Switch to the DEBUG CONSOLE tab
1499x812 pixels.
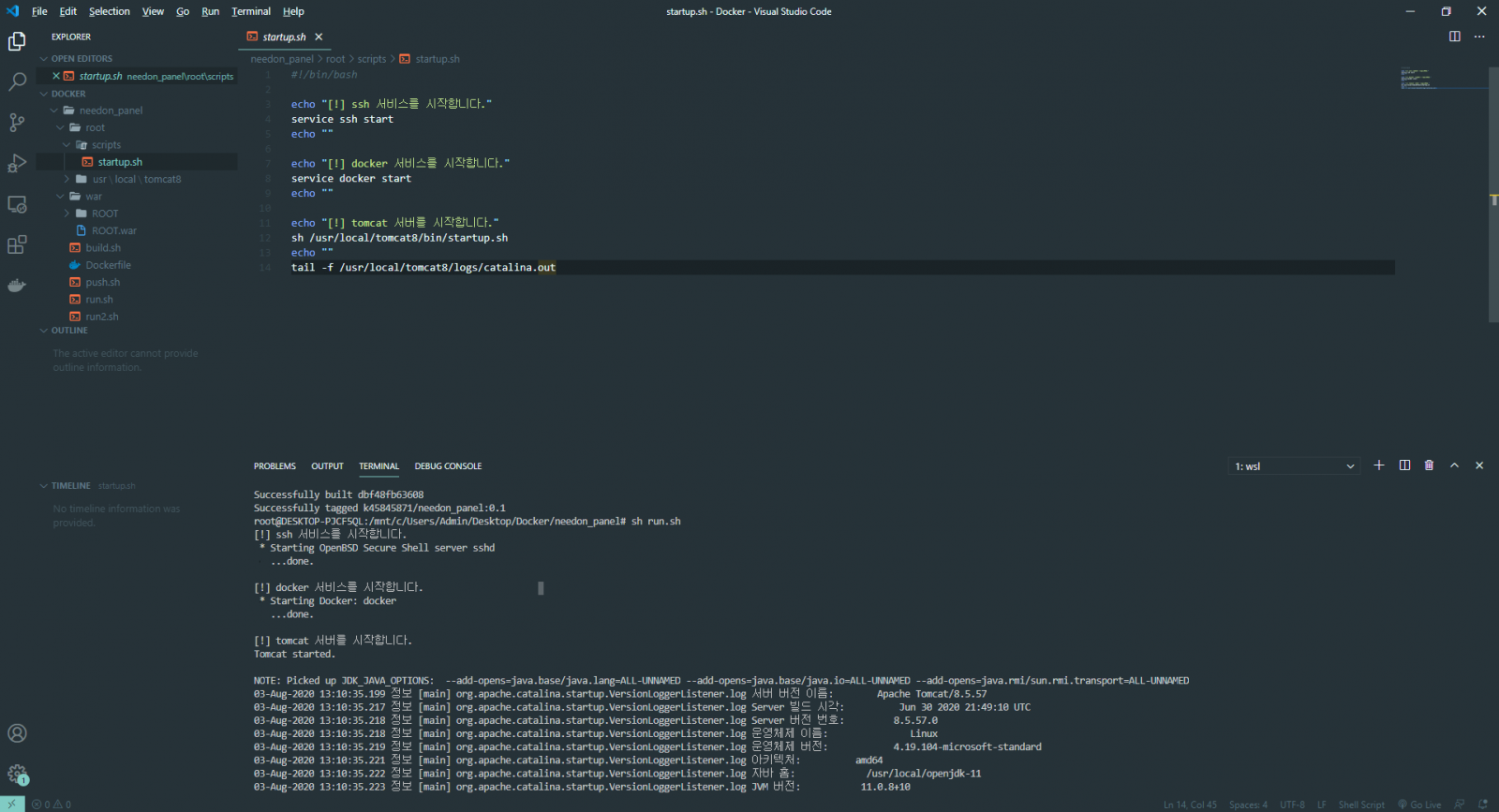(448, 466)
